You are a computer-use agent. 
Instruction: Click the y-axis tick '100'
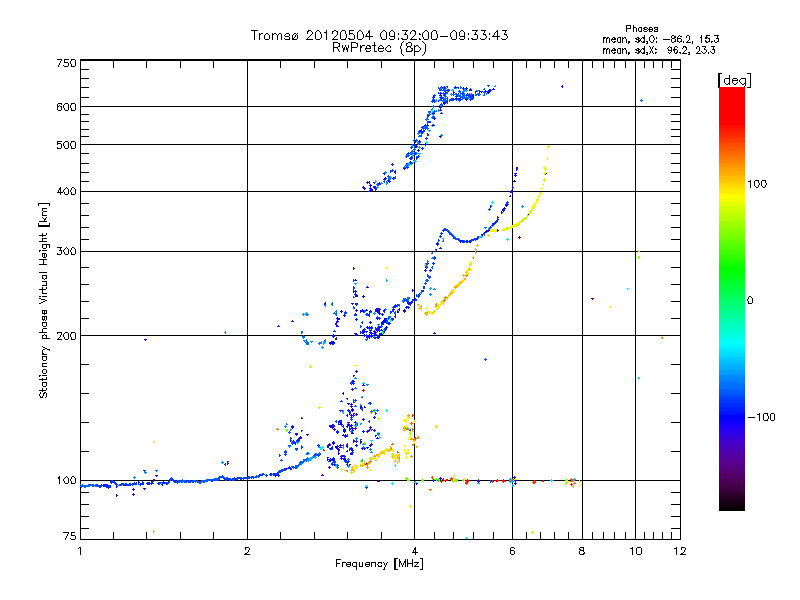point(66,481)
